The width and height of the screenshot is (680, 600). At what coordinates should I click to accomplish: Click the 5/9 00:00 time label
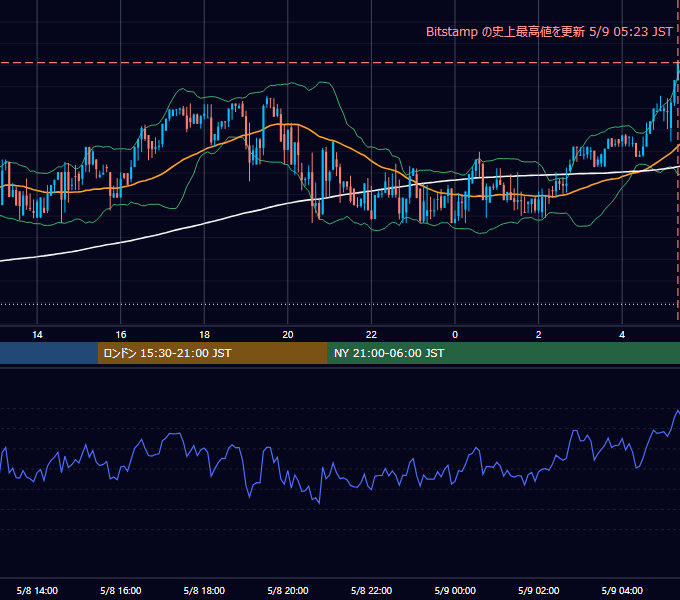click(x=455, y=590)
